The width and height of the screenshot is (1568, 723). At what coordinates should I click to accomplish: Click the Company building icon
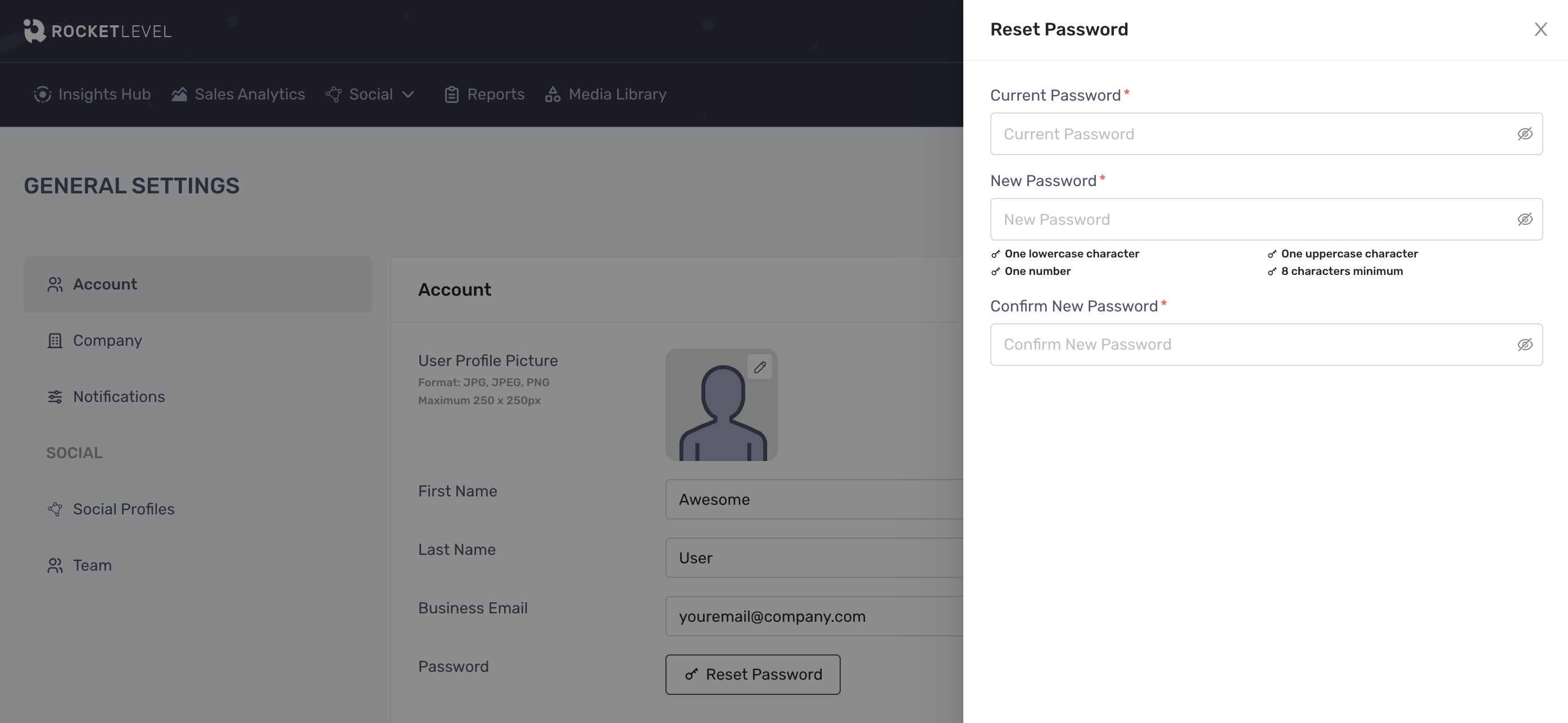tap(55, 341)
